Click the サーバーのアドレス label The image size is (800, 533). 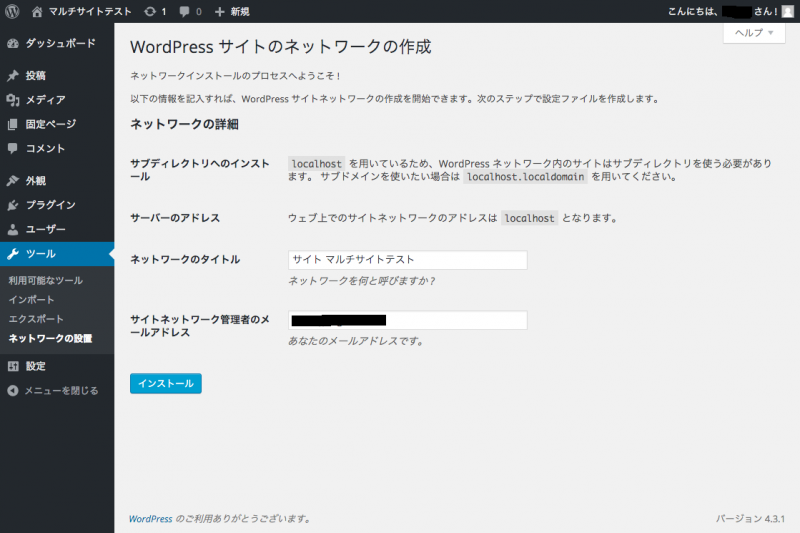pyautogui.click(x=175, y=218)
